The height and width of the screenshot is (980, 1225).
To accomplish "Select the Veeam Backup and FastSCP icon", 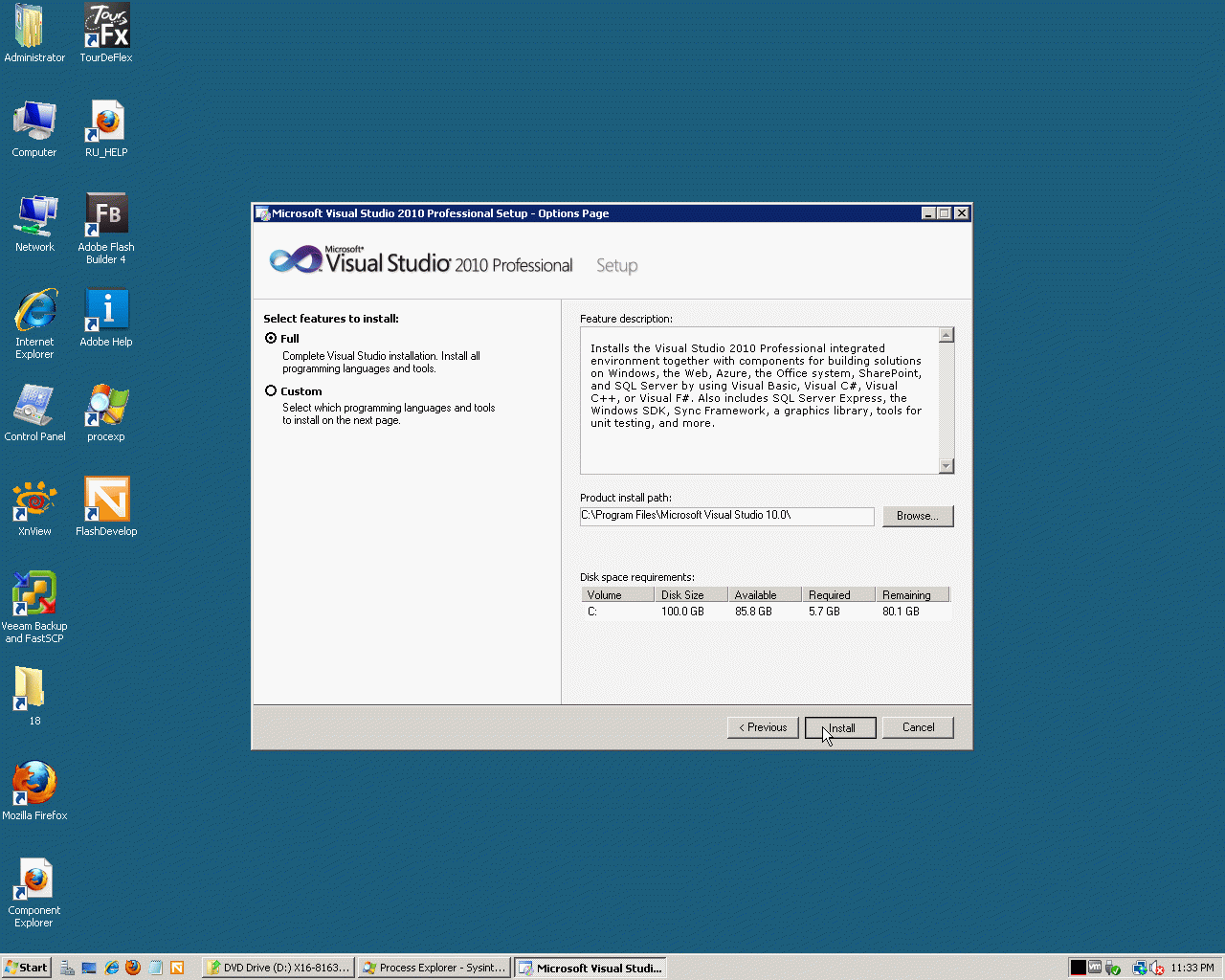I will coord(34,608).
